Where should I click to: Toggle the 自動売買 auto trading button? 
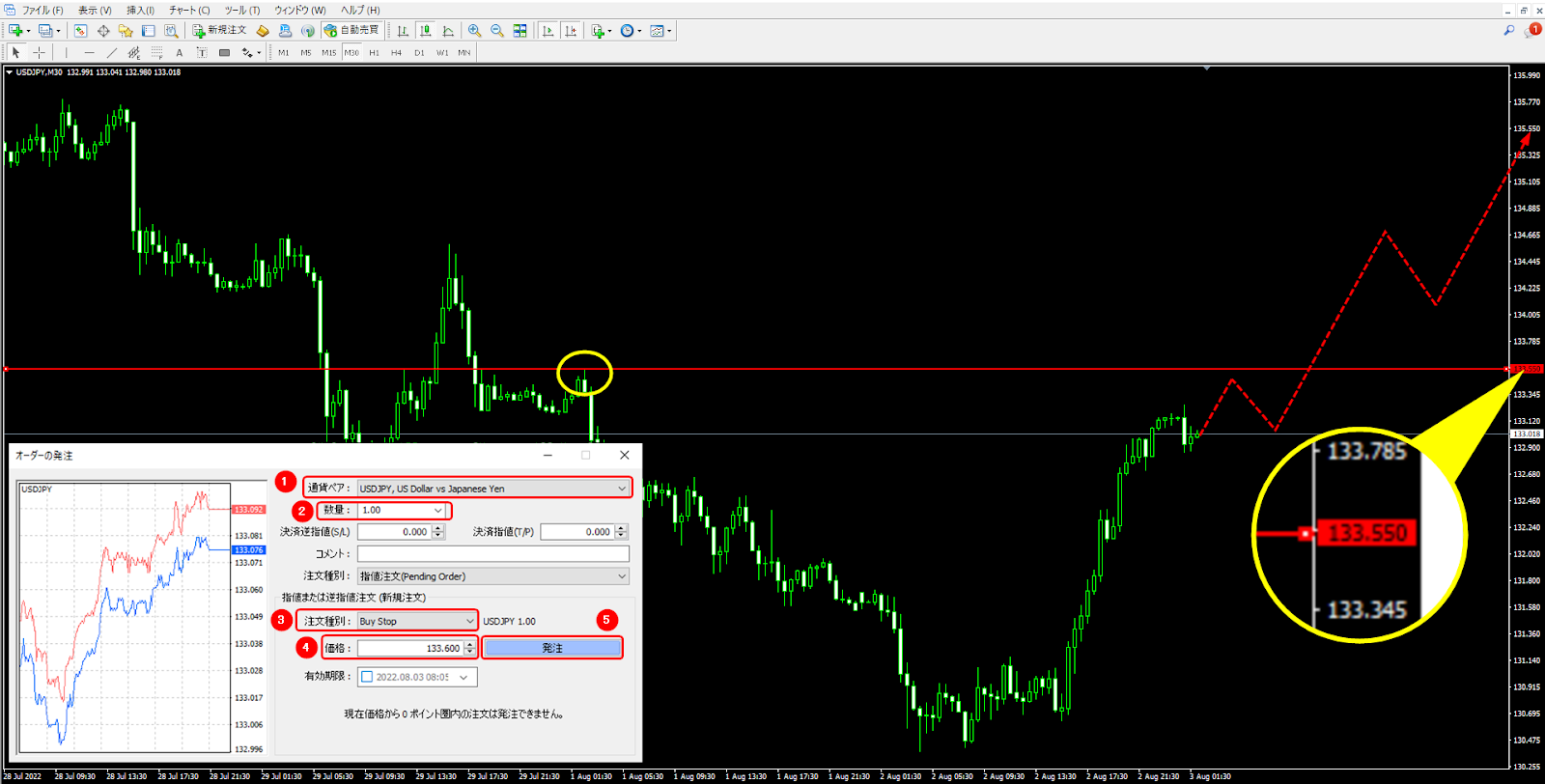352,31
